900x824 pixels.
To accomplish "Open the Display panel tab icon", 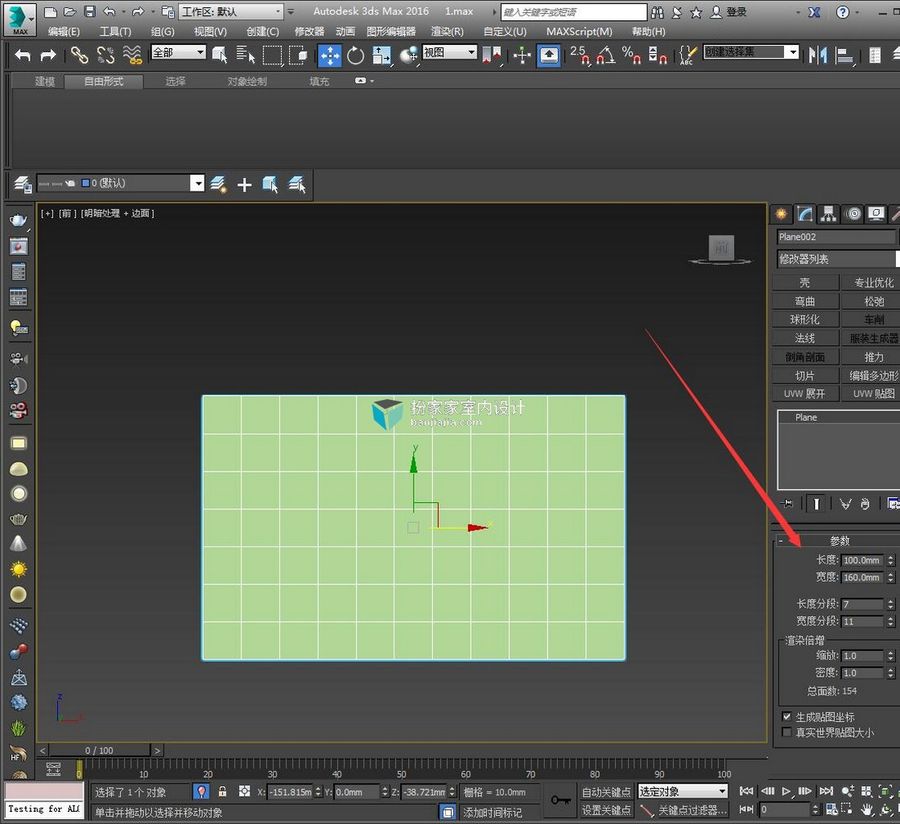I will click(x=876, y=215).
